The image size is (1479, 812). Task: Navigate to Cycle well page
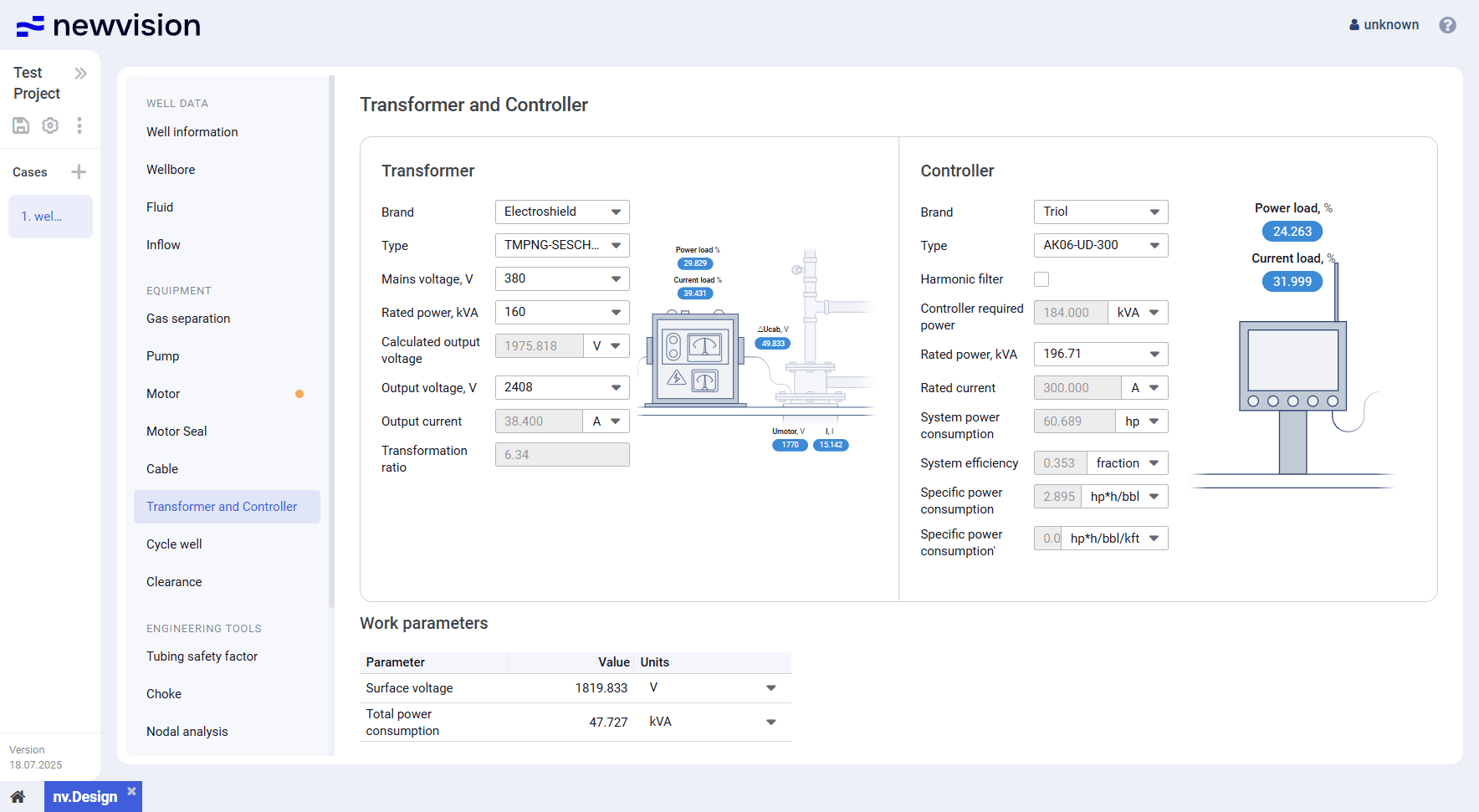pyautogui.click(x=174, y=544)
